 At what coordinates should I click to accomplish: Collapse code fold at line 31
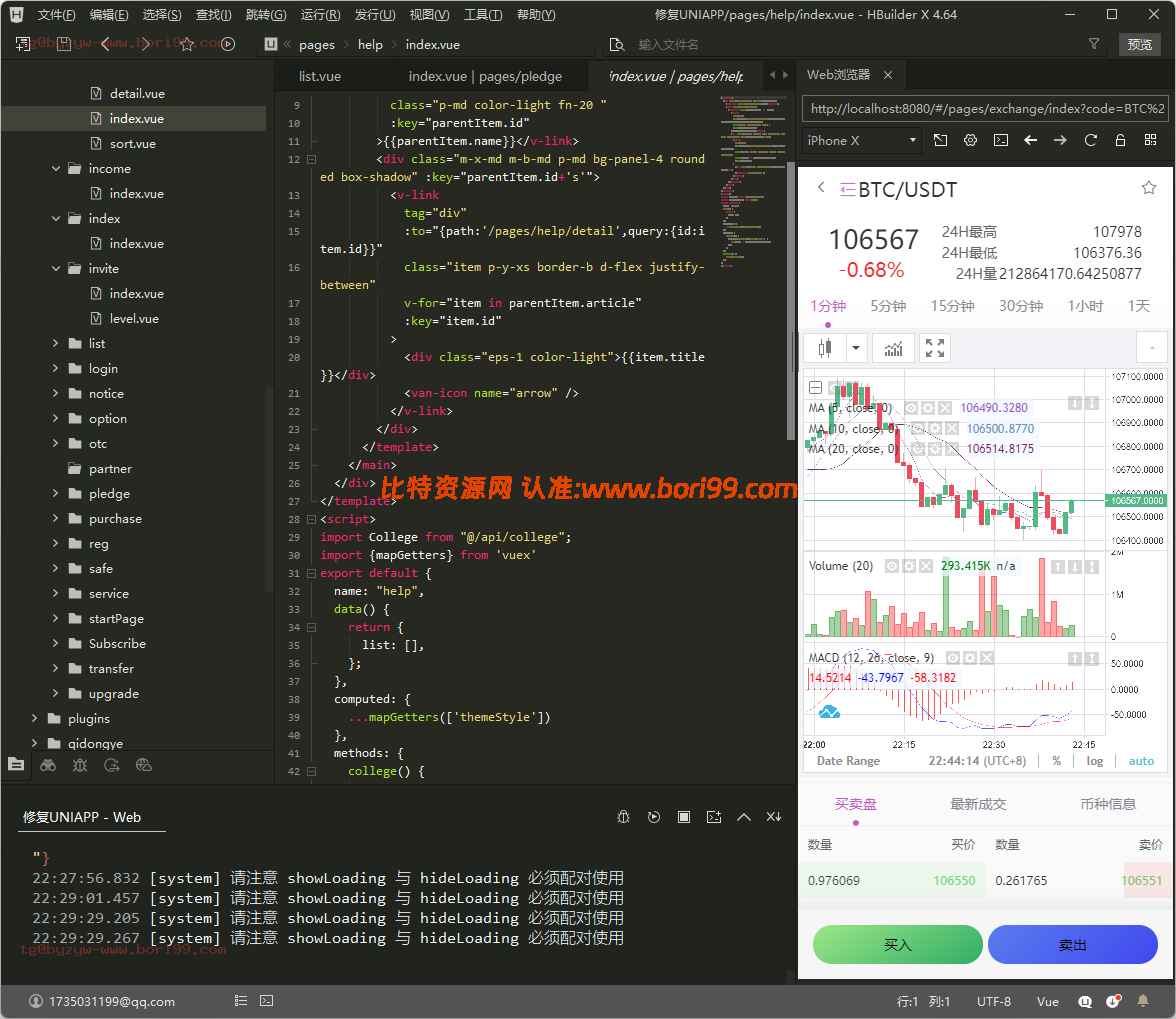[311, 573]
